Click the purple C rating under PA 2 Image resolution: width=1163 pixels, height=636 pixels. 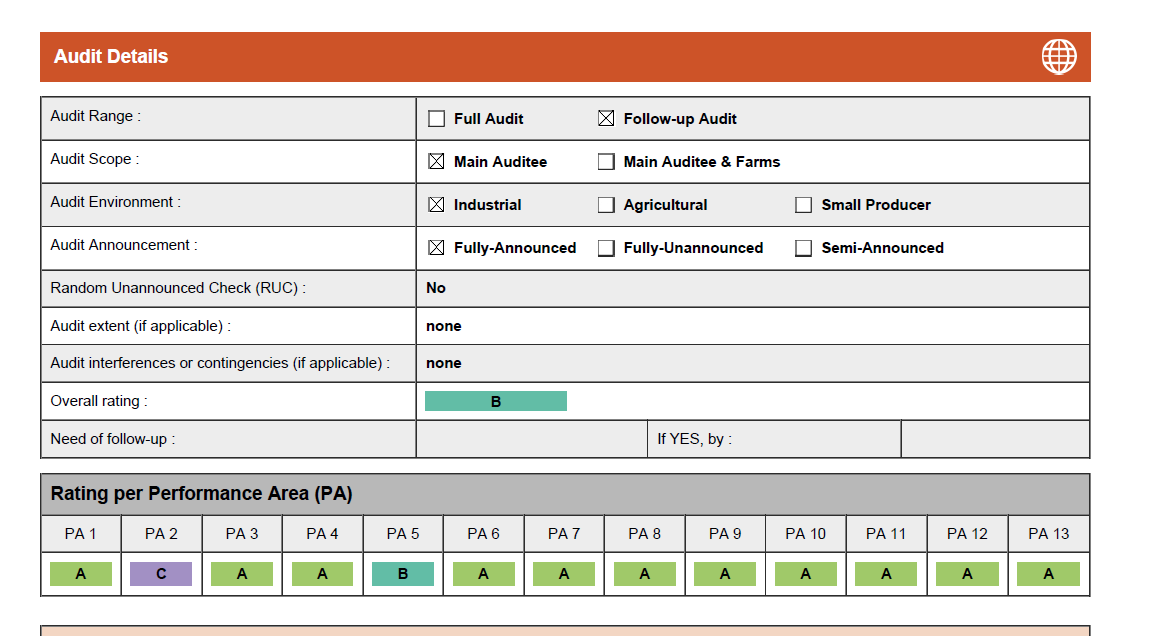tap(161, 574)
